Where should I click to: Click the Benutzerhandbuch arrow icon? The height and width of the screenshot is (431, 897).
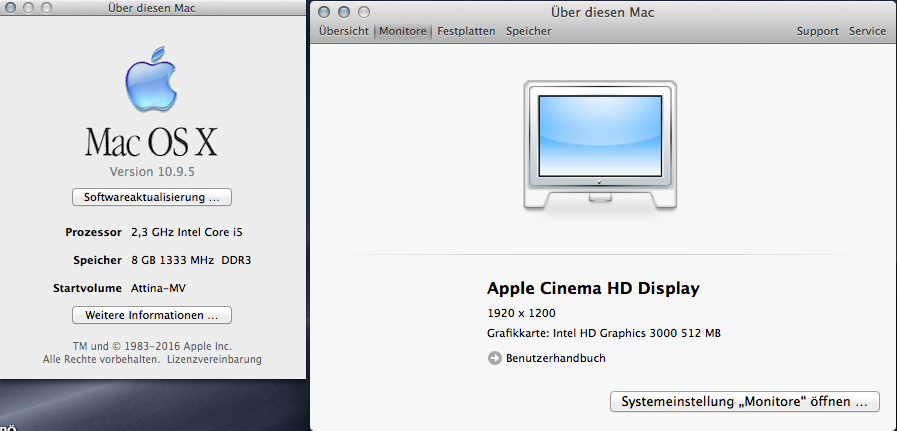[494, 358]
